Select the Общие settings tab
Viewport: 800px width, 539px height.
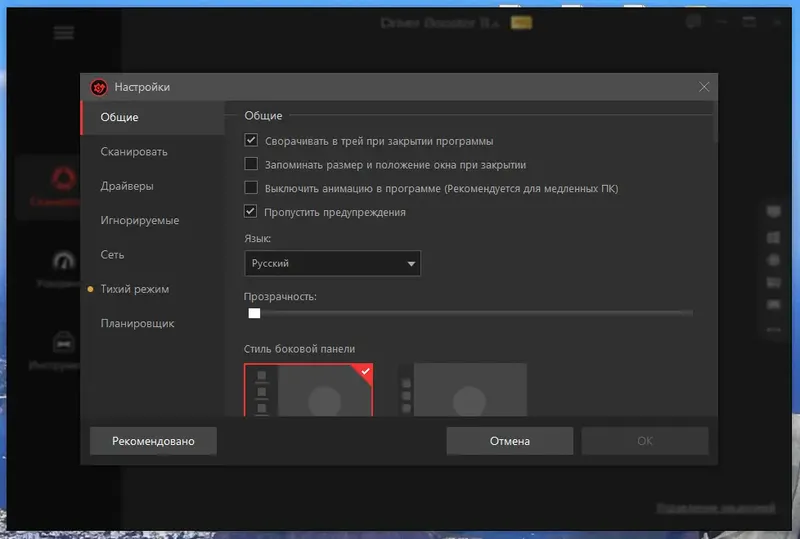click(153, 117)
